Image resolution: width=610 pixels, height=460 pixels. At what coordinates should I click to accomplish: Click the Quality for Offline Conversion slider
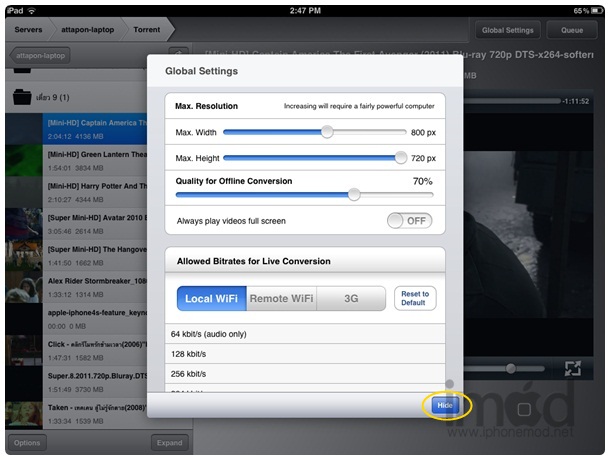tap(354, 195)
